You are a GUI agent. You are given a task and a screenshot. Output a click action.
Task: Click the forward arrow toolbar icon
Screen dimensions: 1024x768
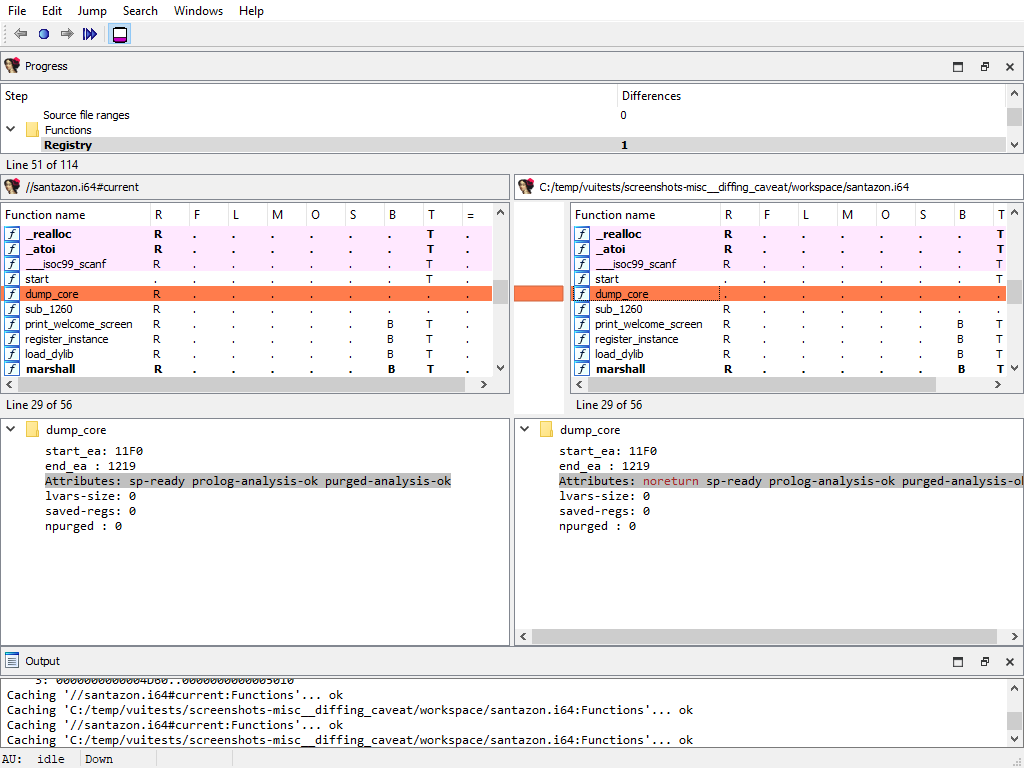click(x=67, y=34)
